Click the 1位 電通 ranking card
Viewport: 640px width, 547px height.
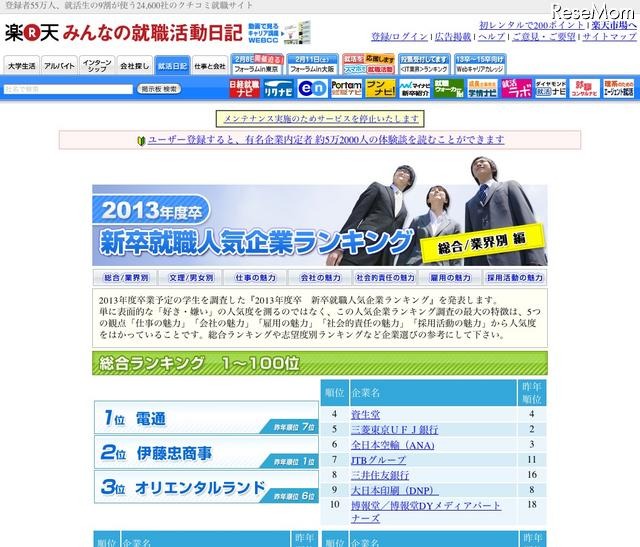coord(206,417)
